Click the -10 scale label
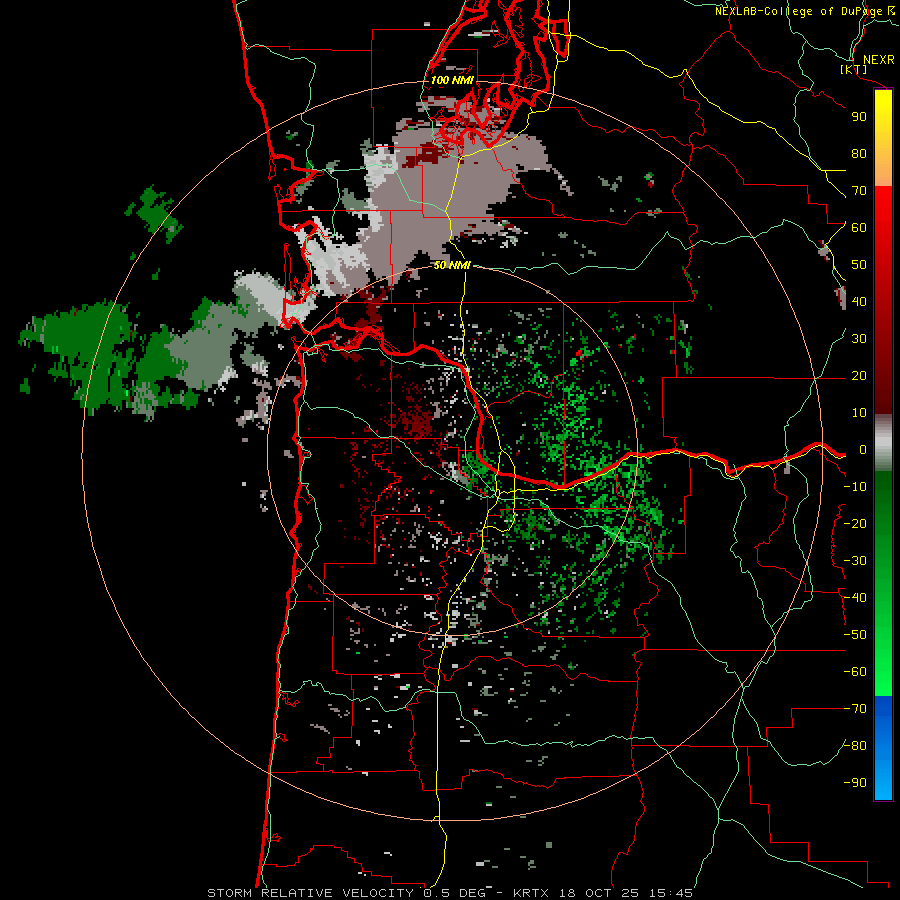 855,487
